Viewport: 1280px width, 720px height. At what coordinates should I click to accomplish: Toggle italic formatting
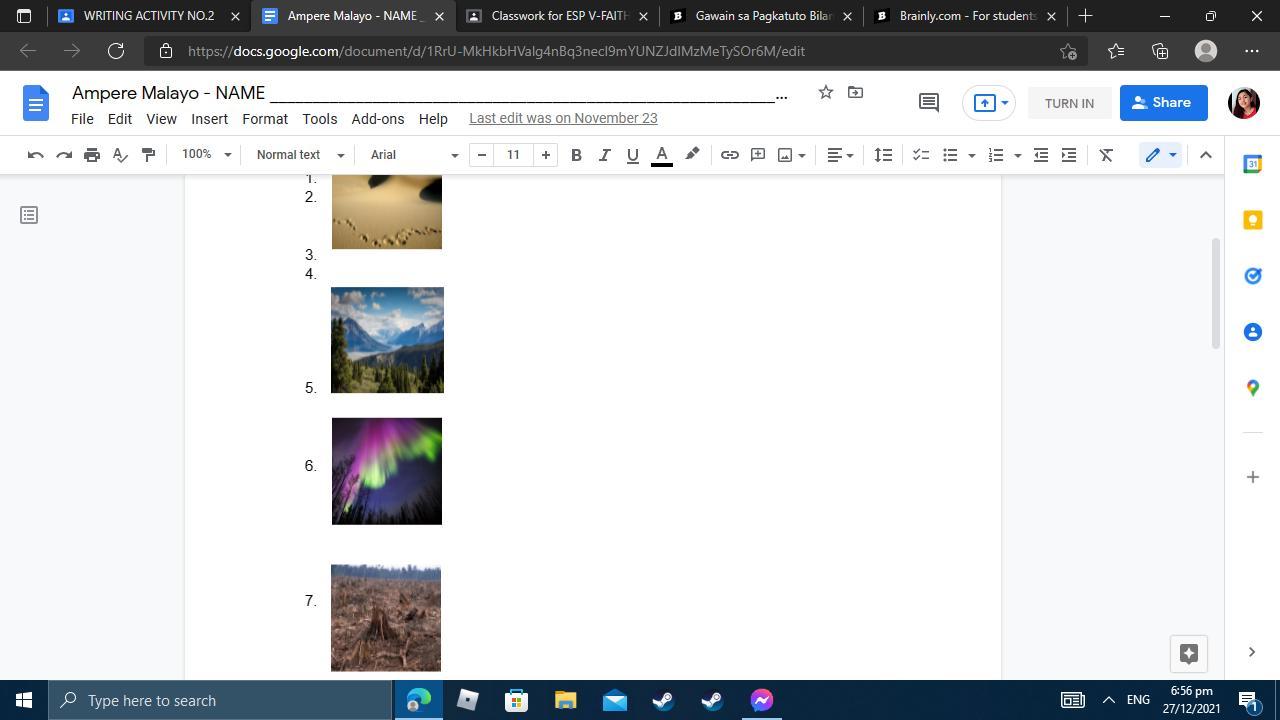(x=604, y=155)
